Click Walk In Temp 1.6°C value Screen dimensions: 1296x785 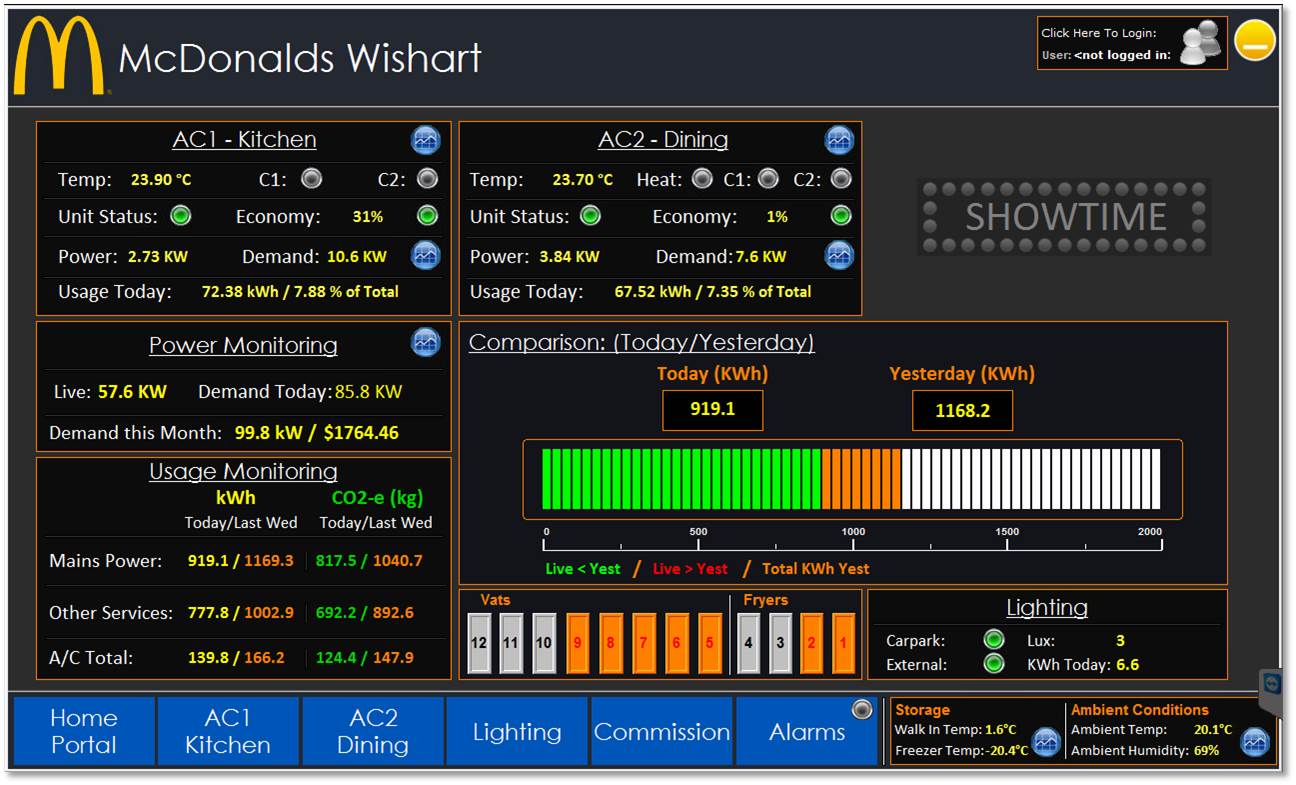click(x=1000, y=730)
